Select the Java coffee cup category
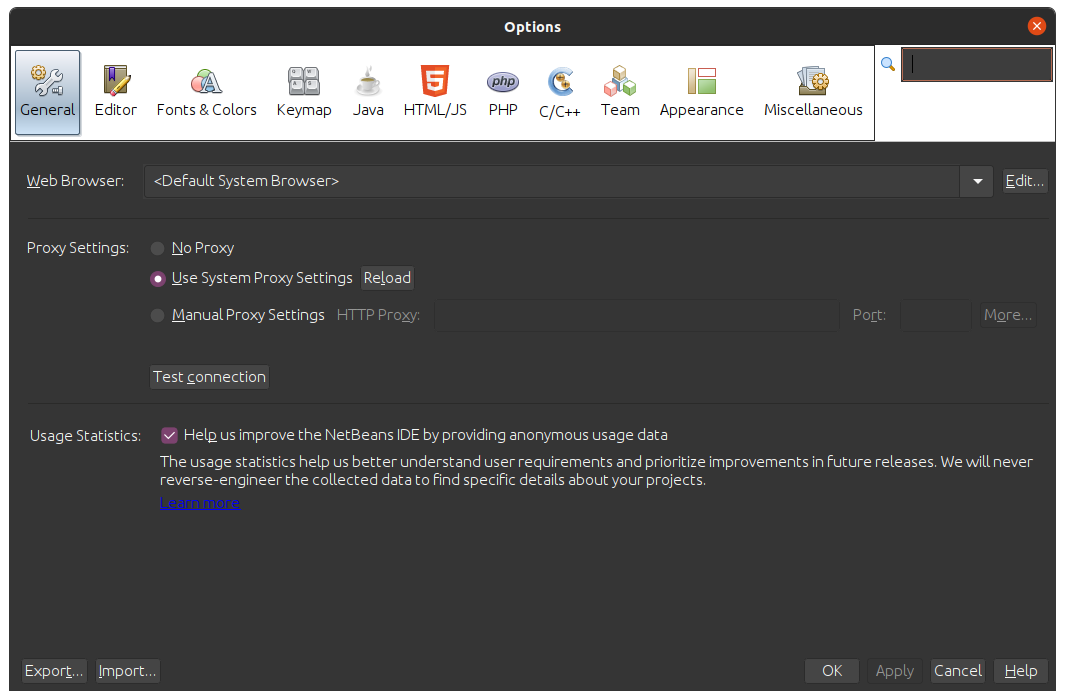Image resolution: width=1065 pixels, height=700 pixels. [x=368, y=92]
